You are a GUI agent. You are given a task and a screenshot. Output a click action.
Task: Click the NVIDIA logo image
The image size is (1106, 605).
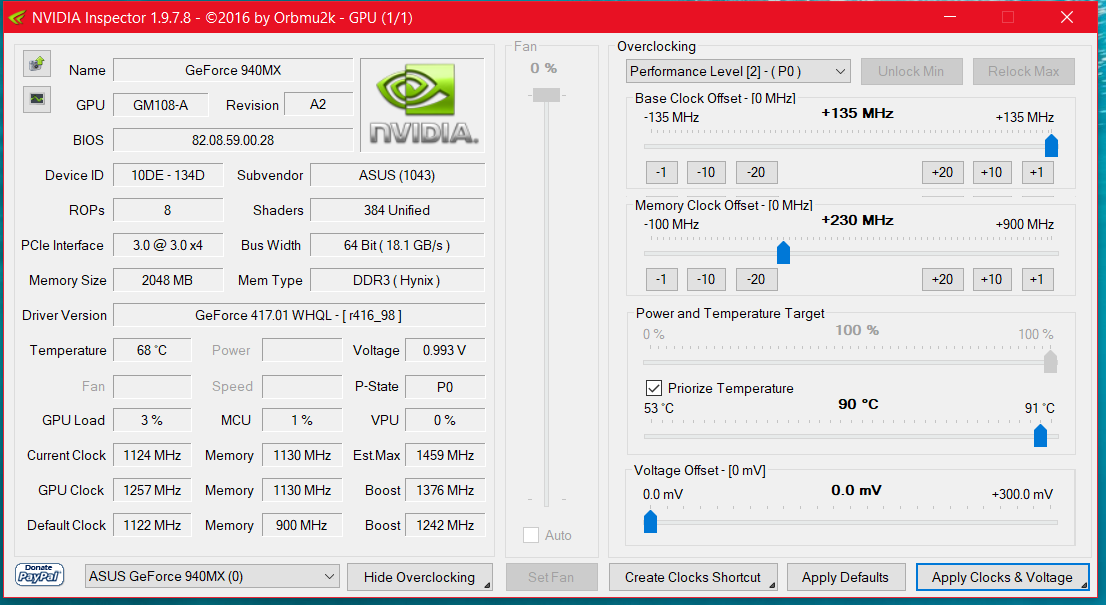pyautogui.click(x=423, y=105)
